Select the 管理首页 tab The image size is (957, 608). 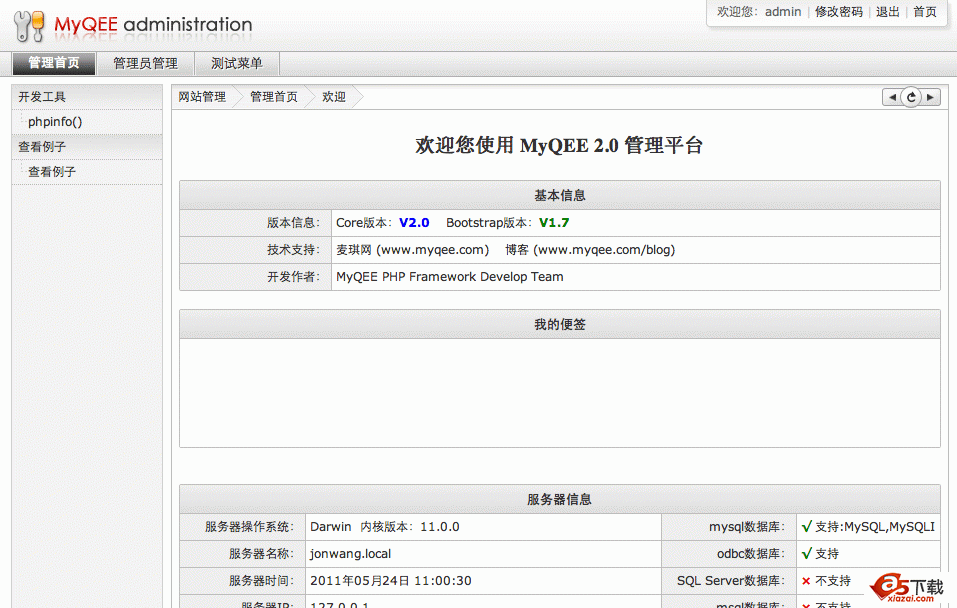tap(52, 62)
